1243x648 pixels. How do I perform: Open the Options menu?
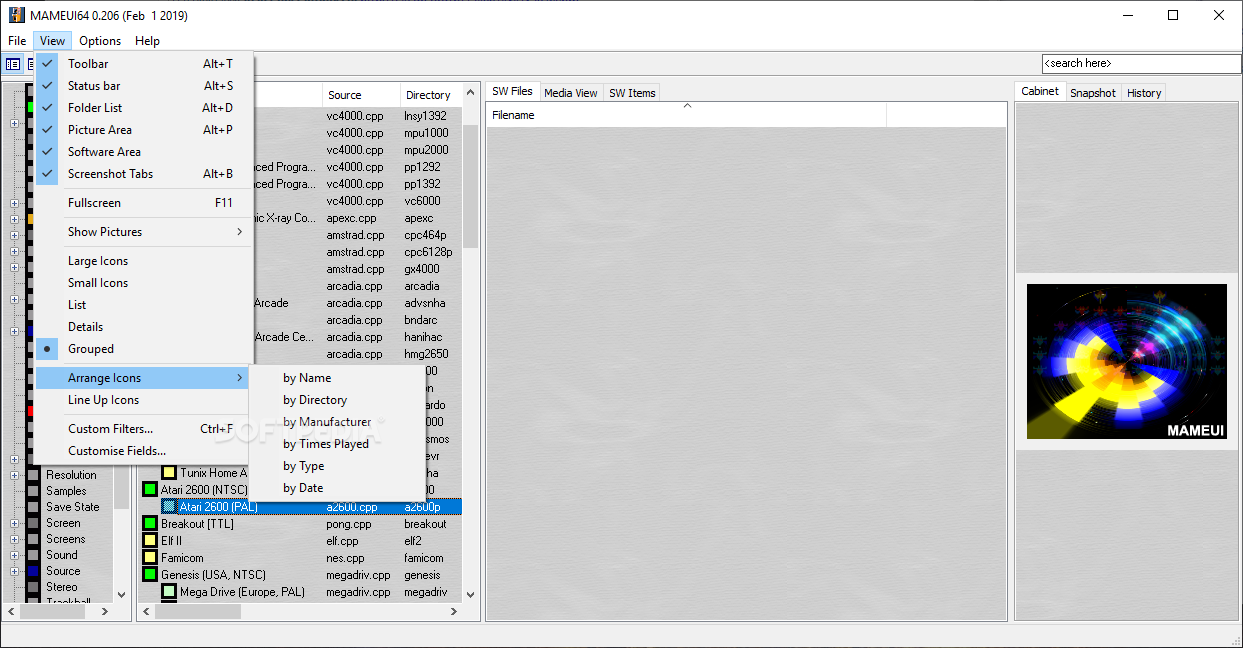coord(100,41)
